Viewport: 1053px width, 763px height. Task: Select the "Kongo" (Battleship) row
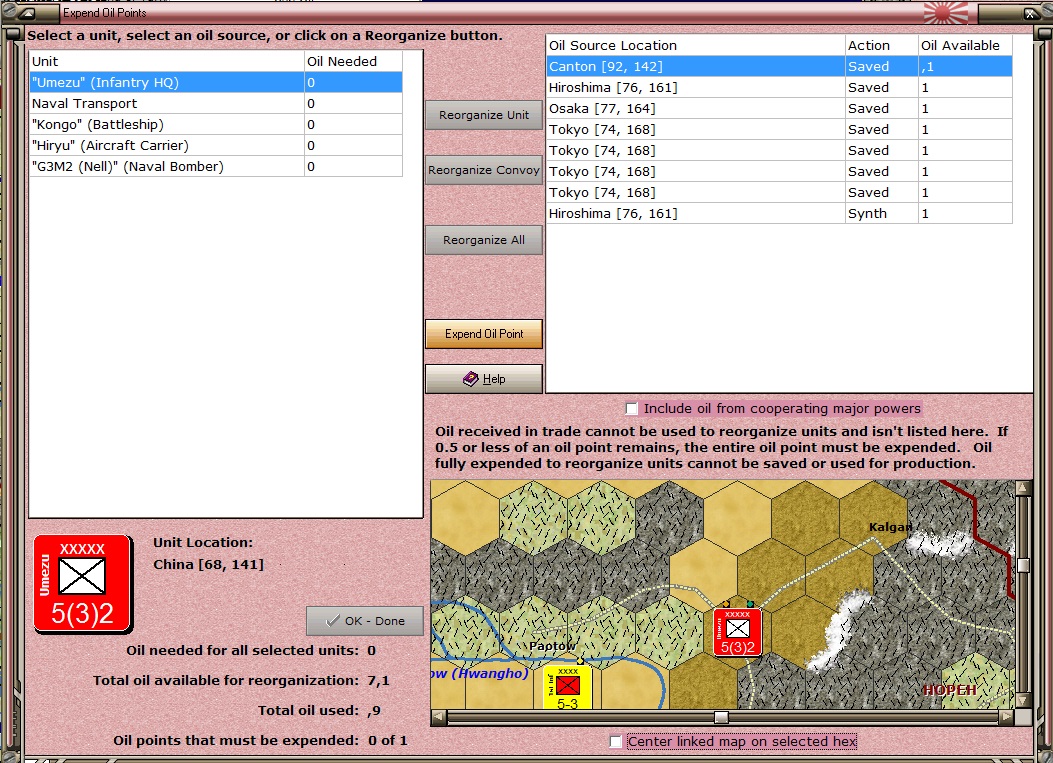pyautogui.click(x=216, y=124)
